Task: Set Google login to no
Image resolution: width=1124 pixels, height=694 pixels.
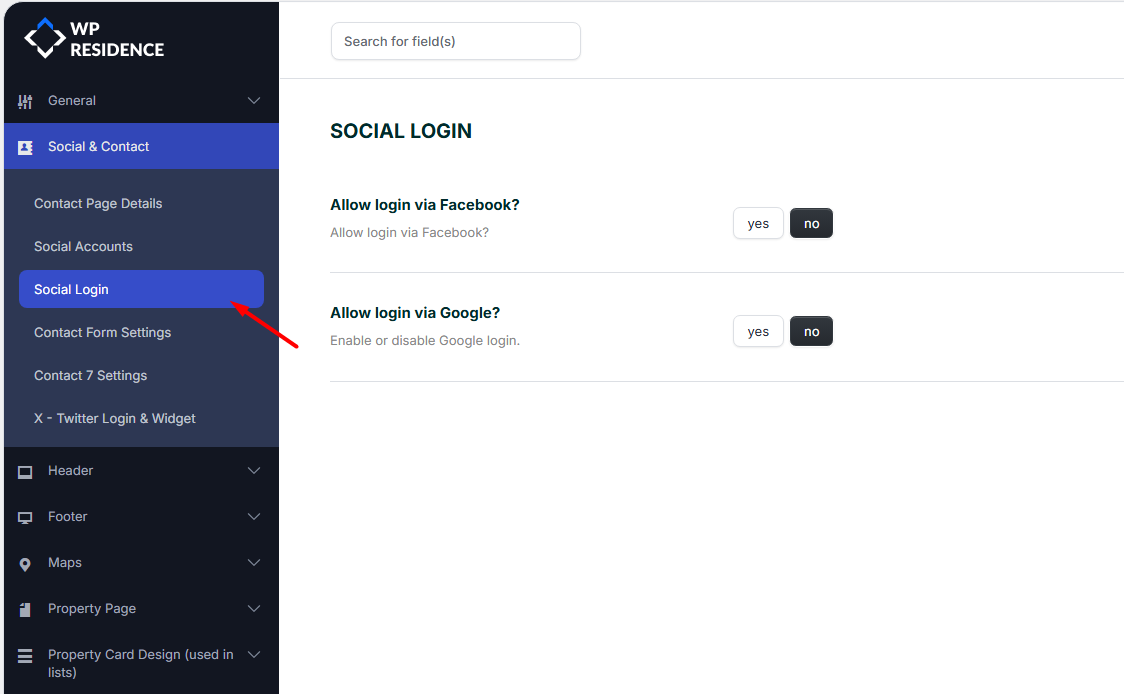Action: tap(811, 331)
